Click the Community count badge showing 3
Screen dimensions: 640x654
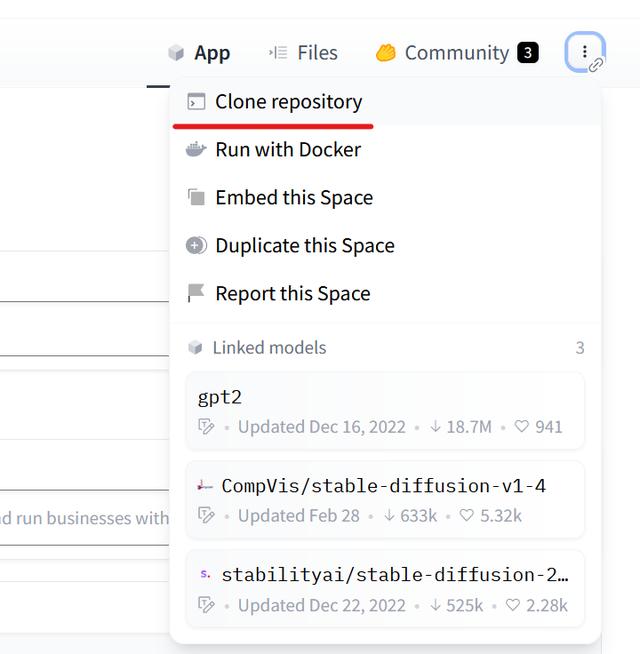tap(528, 53)
